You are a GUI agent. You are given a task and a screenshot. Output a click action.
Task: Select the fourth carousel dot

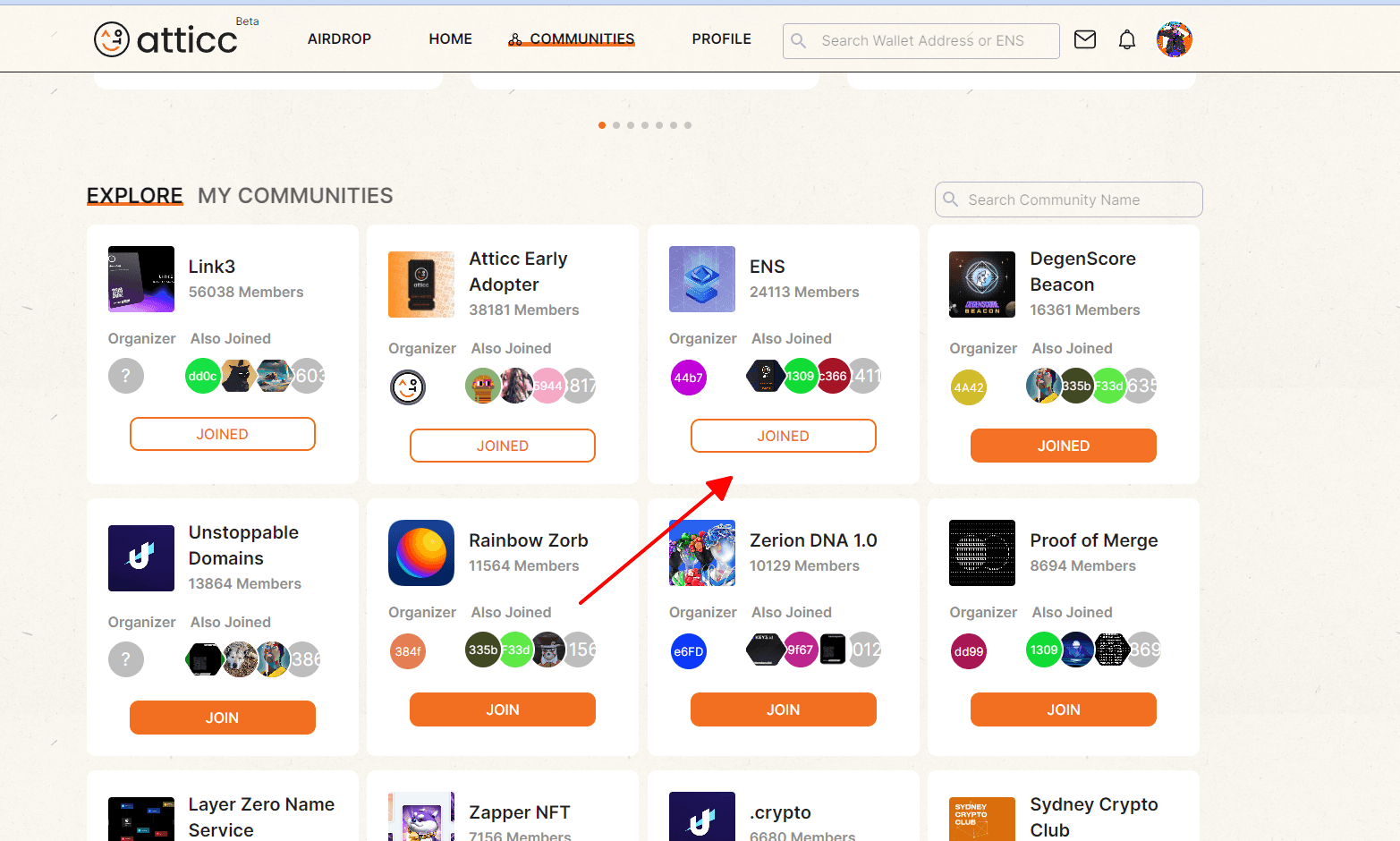645,125
